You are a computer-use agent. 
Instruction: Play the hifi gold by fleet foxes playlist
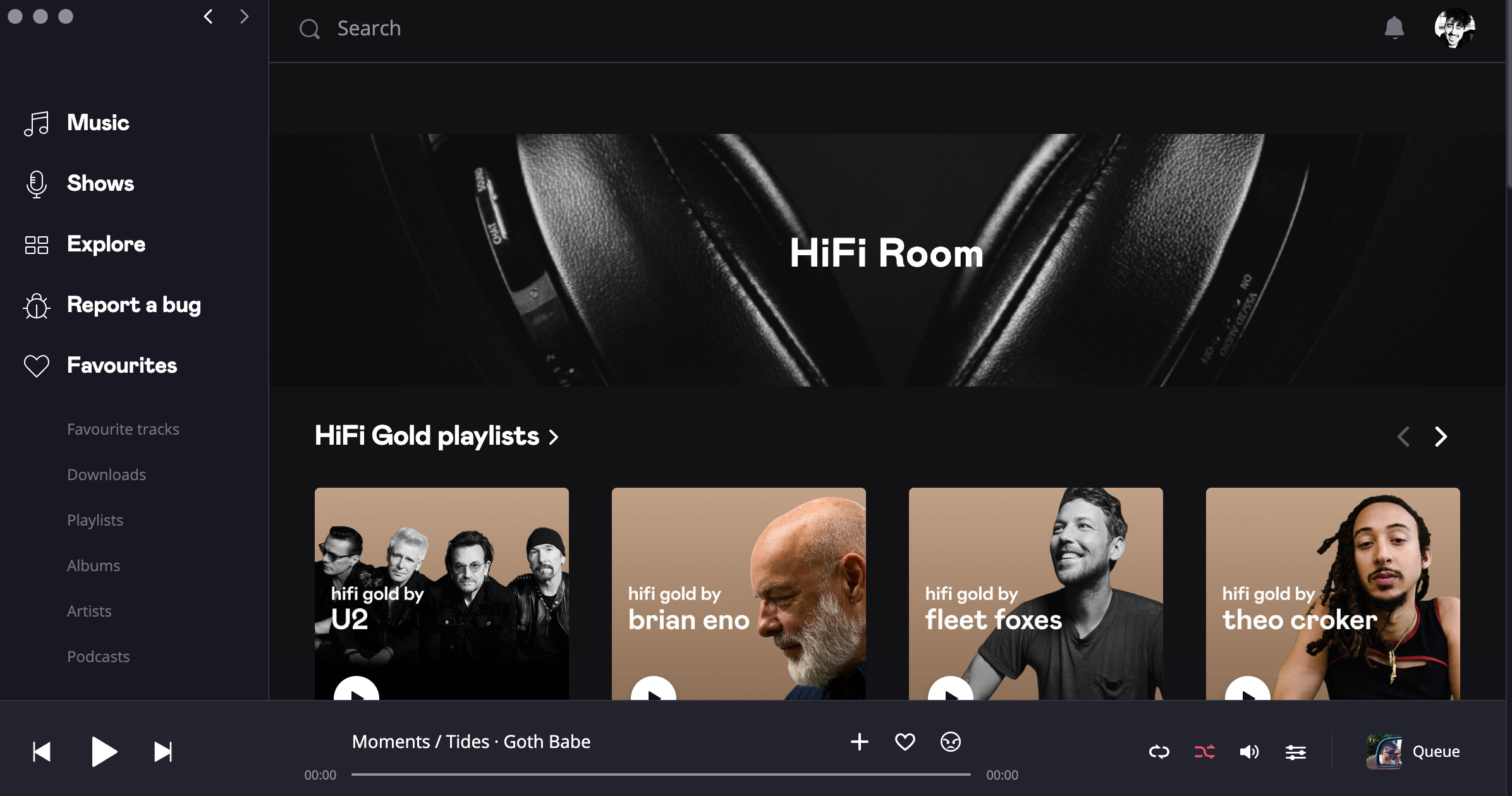951,689
